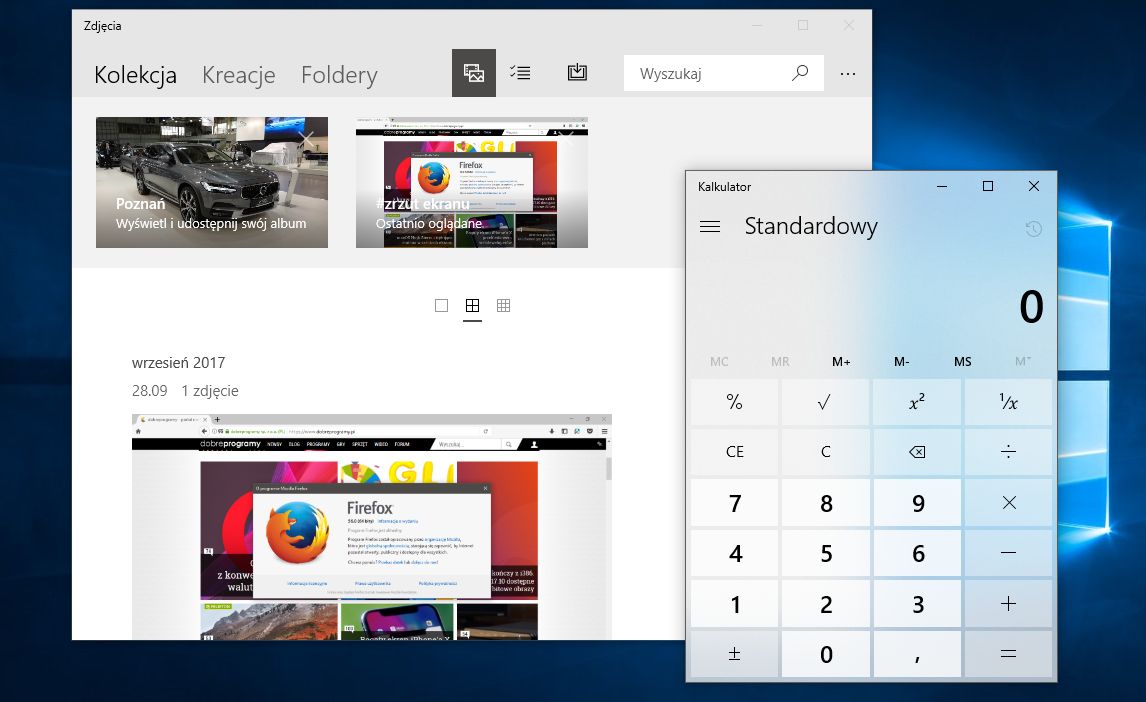Click the reciprocal 1/x key
1146x702 pixels.
(x=1009, y=402)
